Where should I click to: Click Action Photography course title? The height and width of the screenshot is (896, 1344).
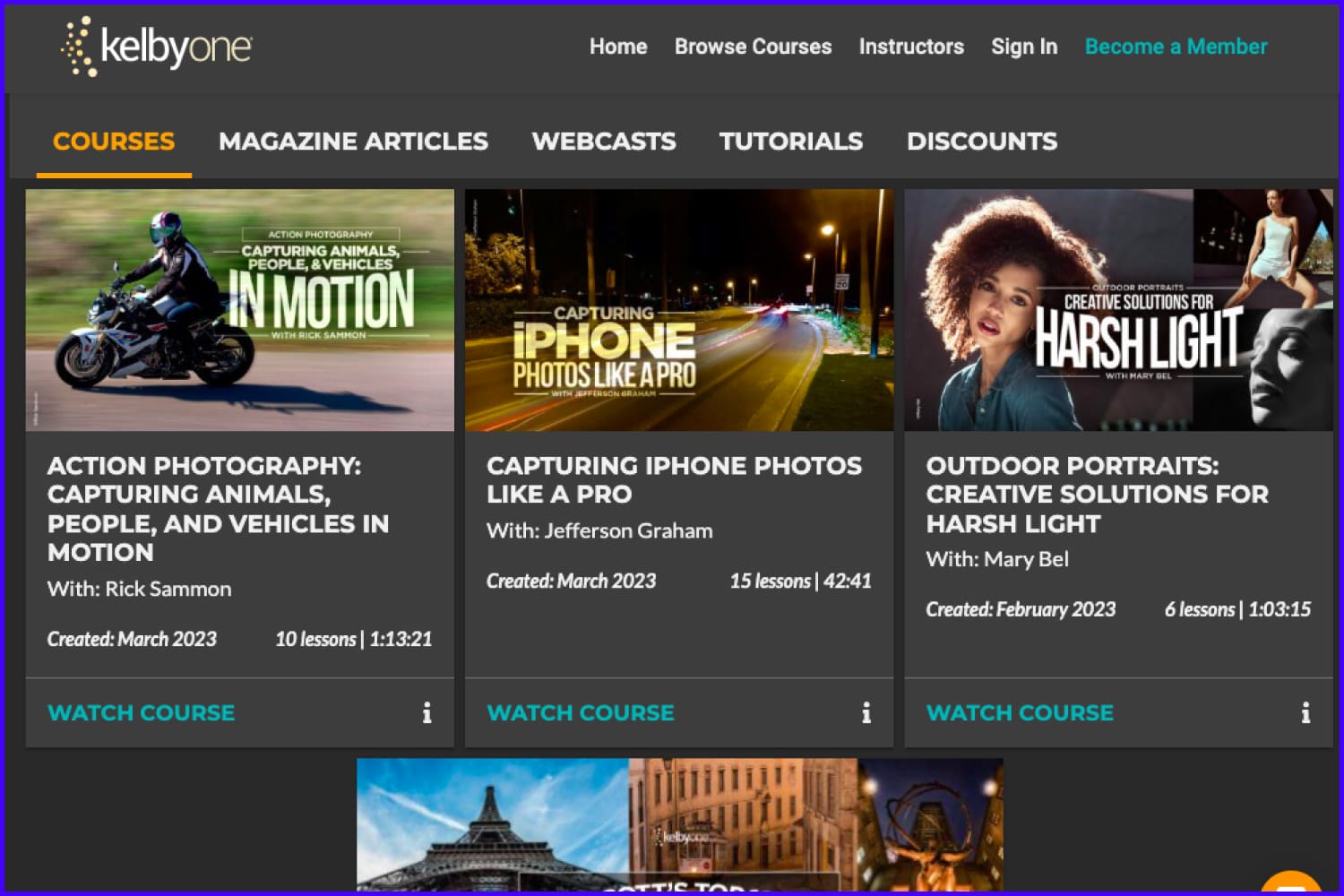tap(218, 509)
